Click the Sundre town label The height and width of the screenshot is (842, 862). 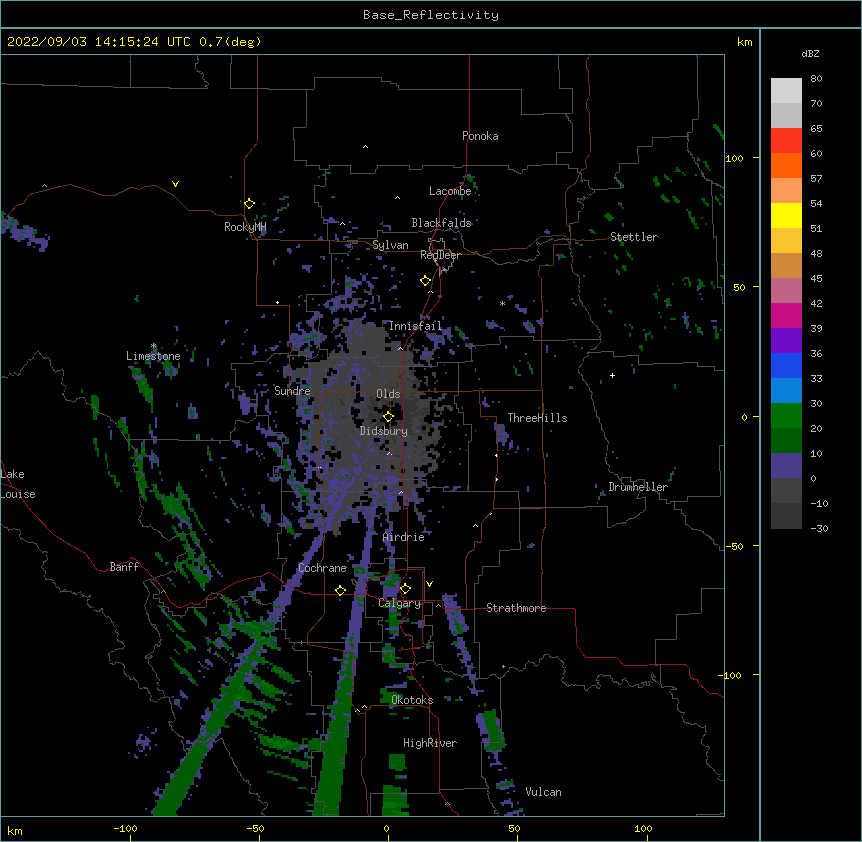292,391
